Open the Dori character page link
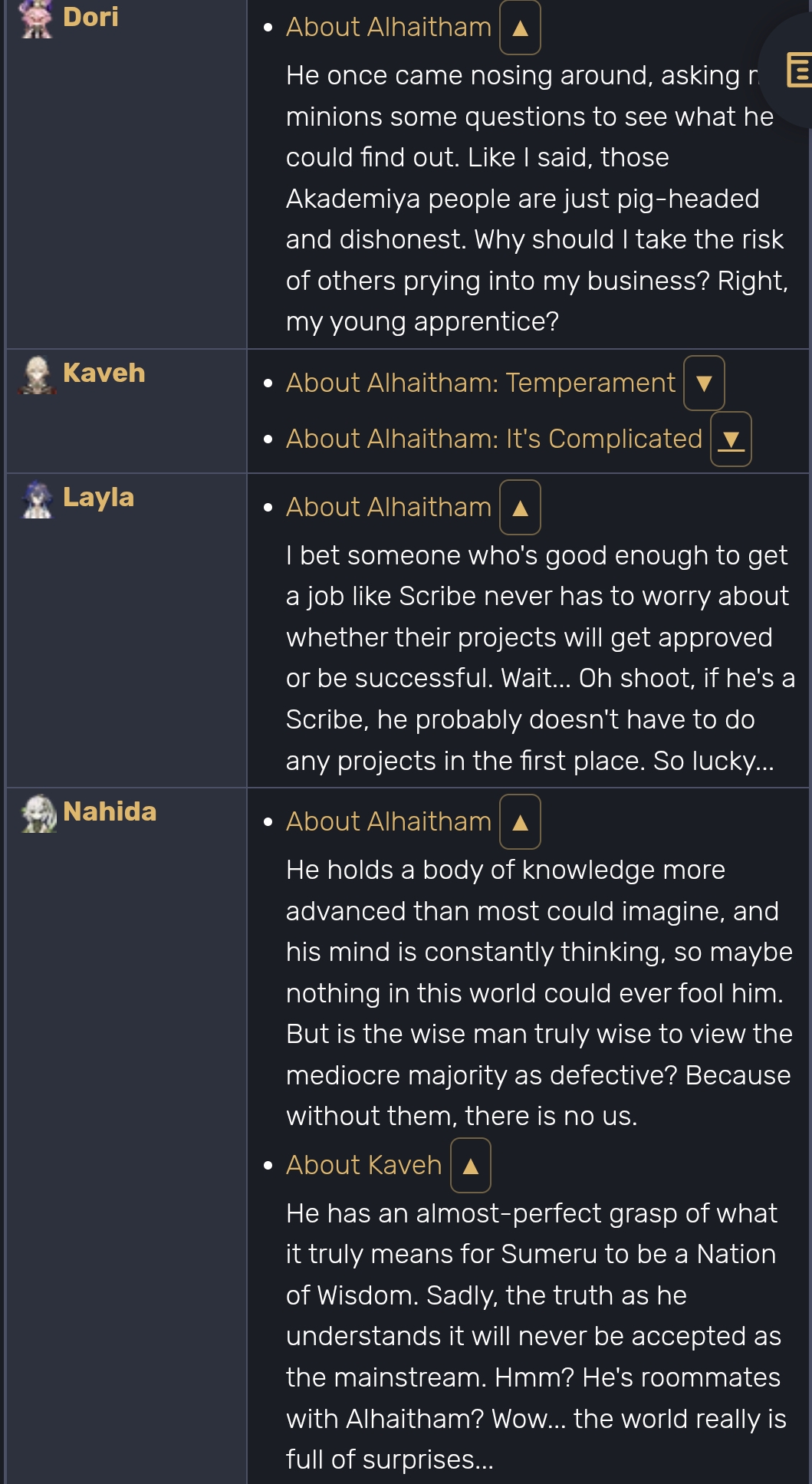Image resolution: width=812 pixels, height=1484 pixels. click(x=90, y=17)
